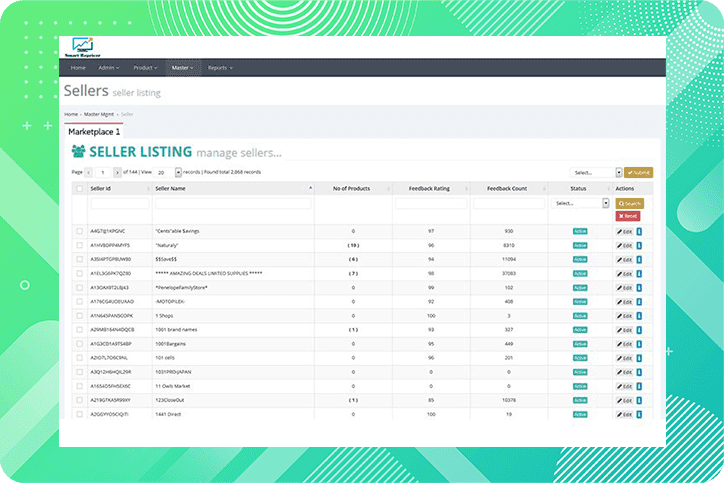Screen dimensions: 724x483
Task: Click seller id A219GTKA5R99XY
Action: tap(110, 400)
